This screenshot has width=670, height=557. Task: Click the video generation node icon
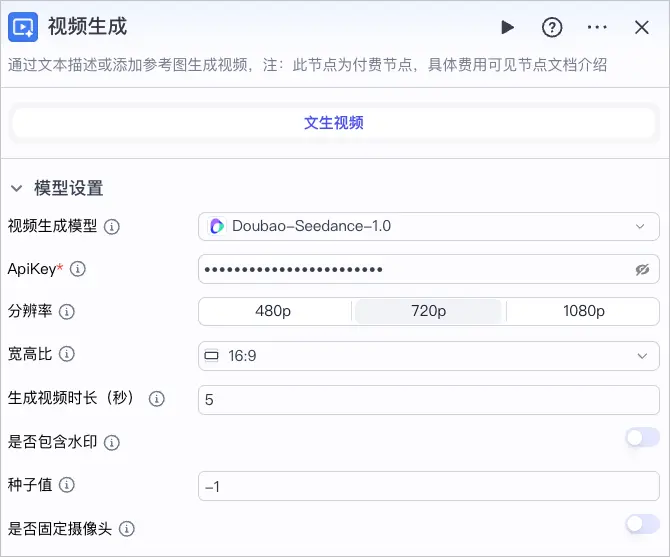click(x=23, y=27)
